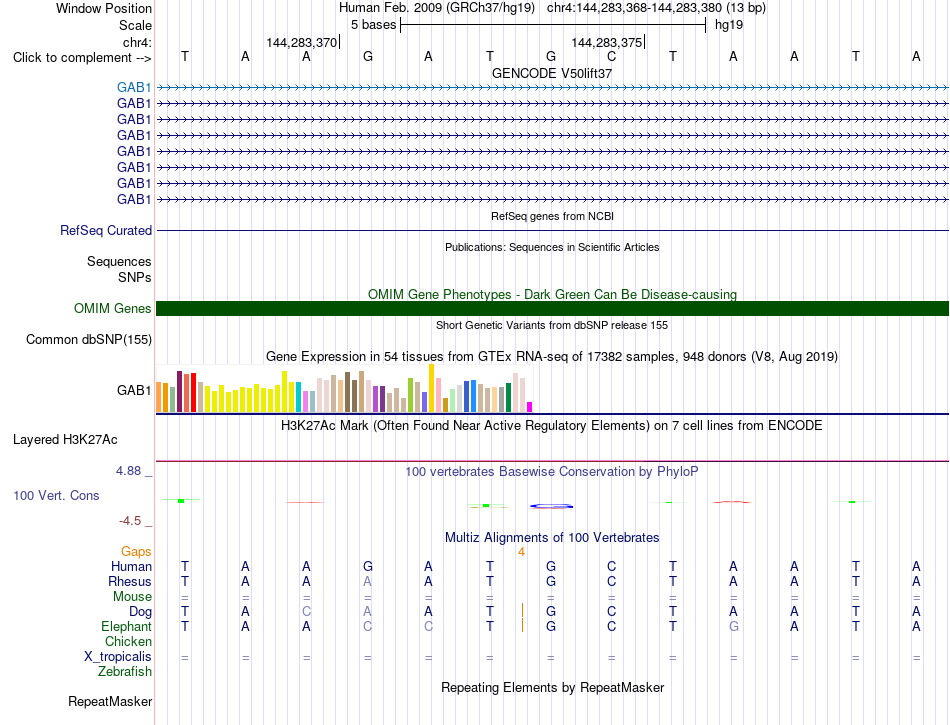Open the 100 Vert. Cons track label
The image size is (950, 725).
point(56,495)
